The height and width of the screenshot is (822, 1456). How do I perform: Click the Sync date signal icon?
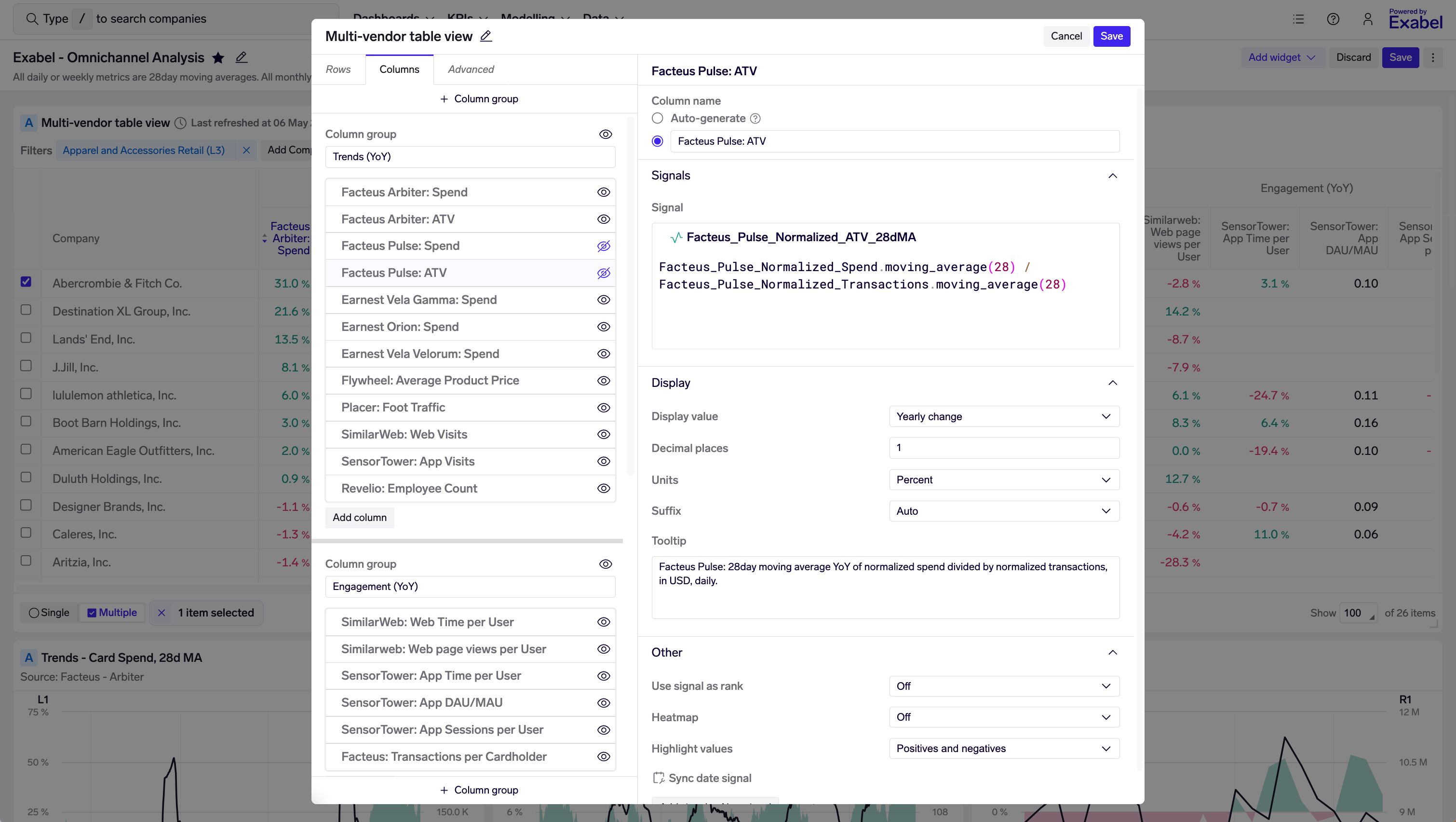pyautogui.click(x=658, y=778)
